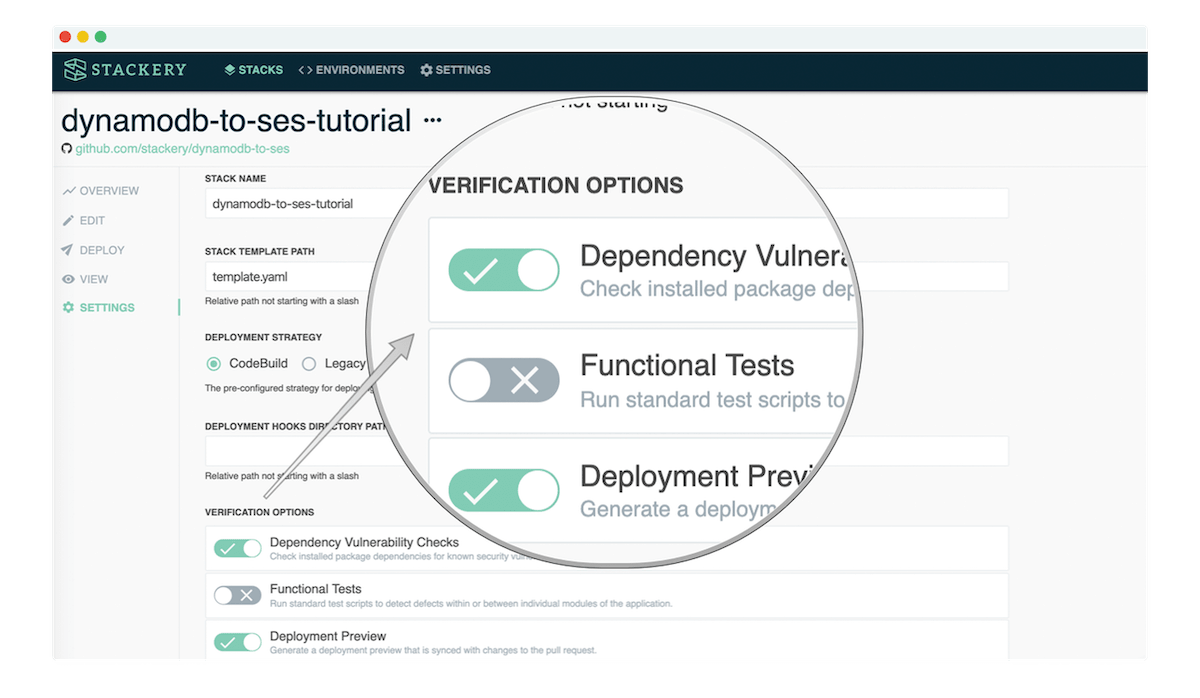The height and width of the screenshot is (698, 1200).
Task: Open the stack ellipsis options menu
Action: (x=432, y=121)
